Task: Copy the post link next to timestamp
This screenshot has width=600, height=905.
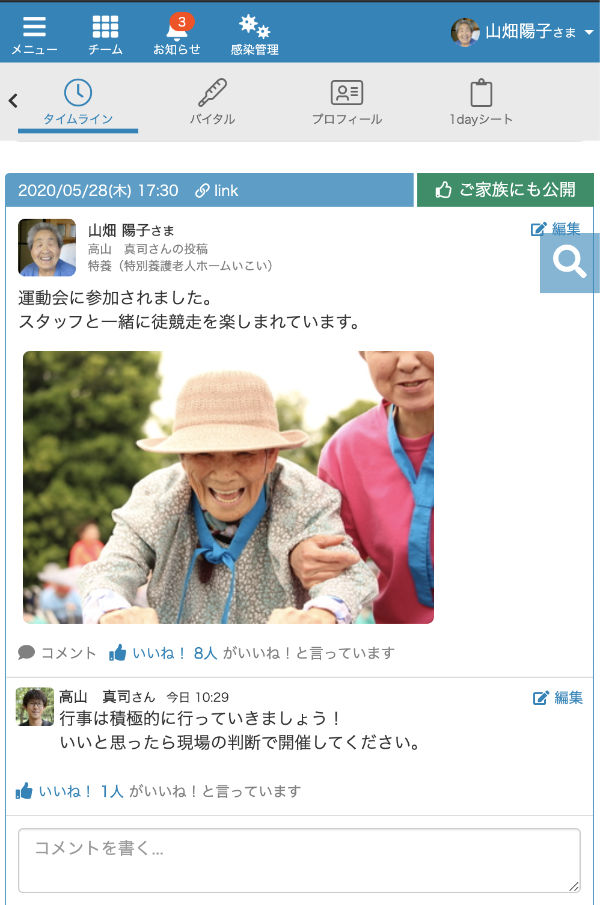Action: tap(217, 190)
